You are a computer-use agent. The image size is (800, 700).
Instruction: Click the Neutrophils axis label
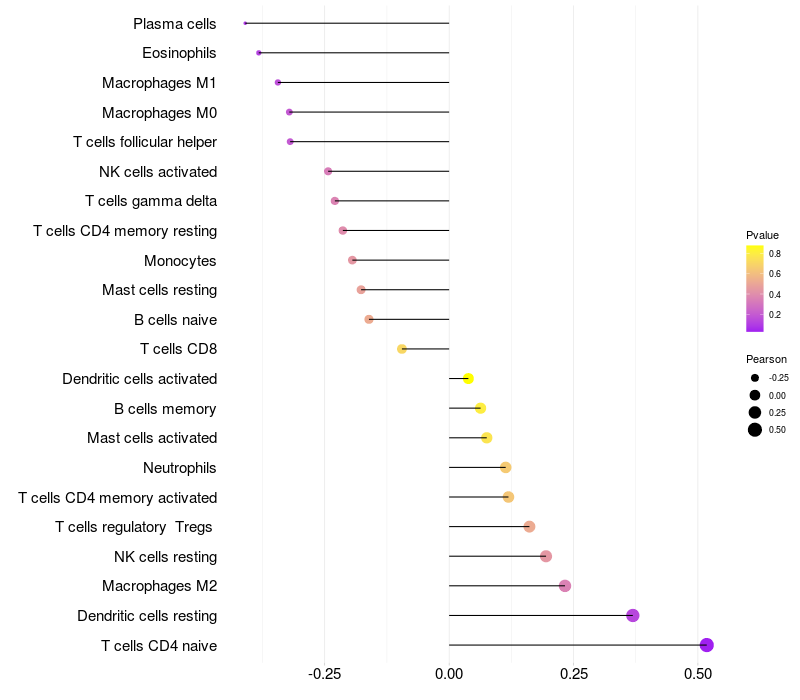tap(180, 468)
